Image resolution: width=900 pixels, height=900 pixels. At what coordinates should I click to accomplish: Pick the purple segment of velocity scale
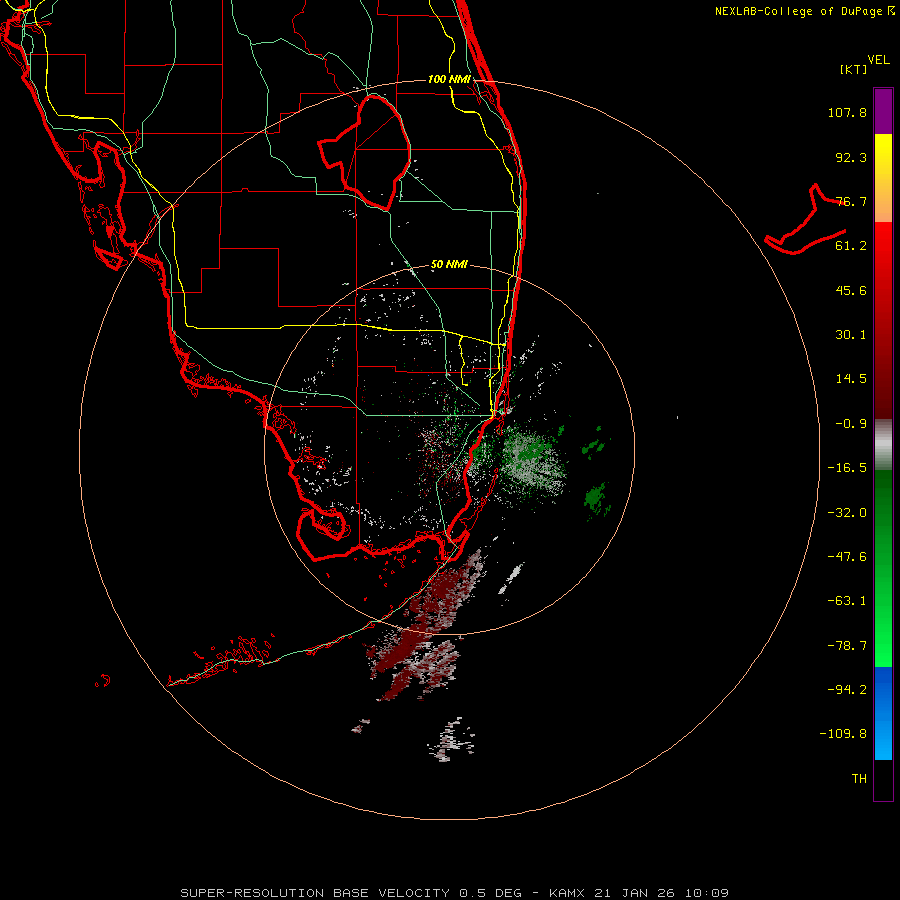tap(883, 111)
